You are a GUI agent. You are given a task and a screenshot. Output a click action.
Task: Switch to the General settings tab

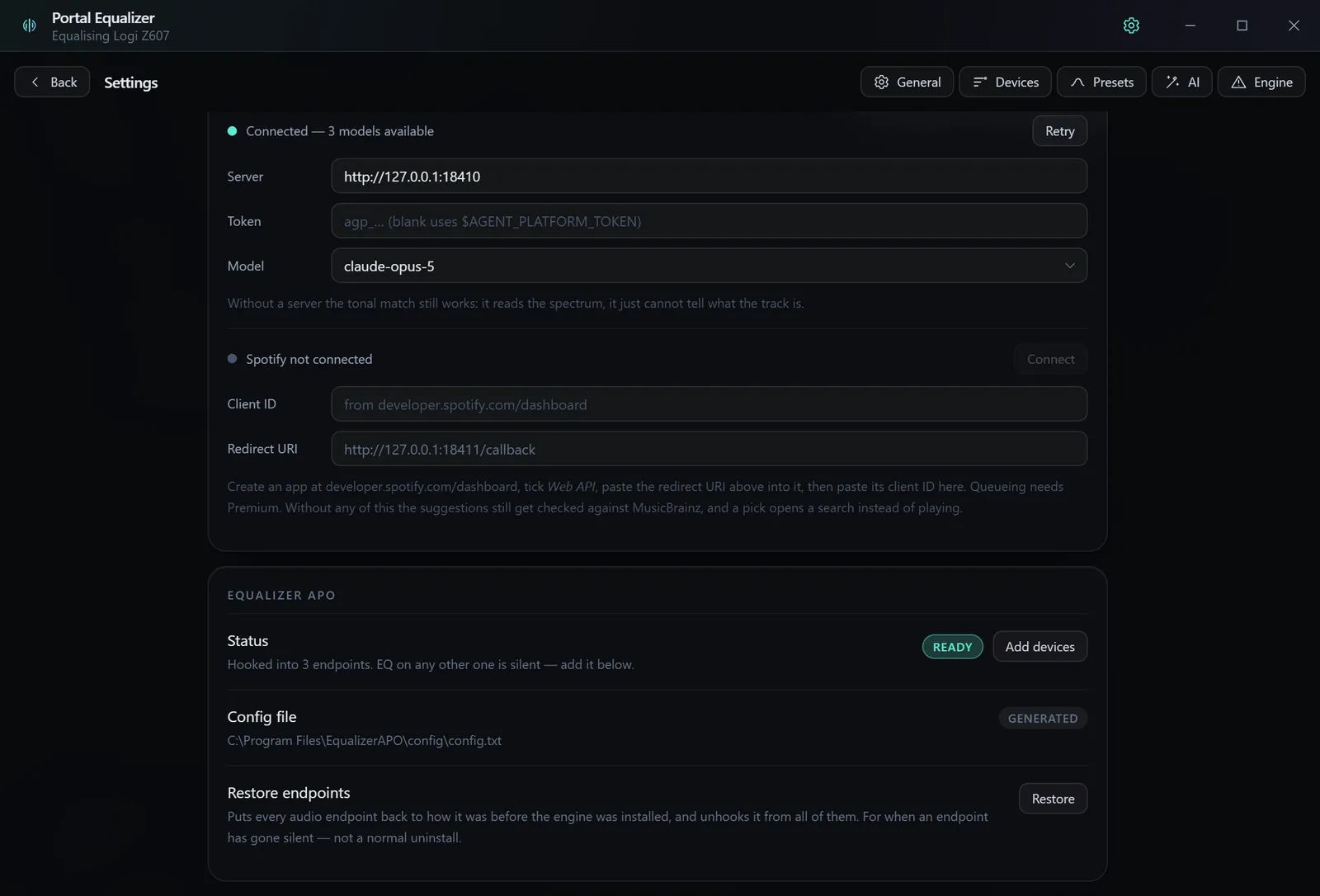[907, 82]
